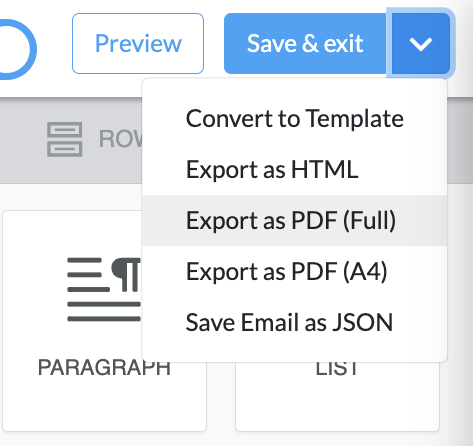Select the Paragraph content block tile
Viewport: 473px width, 446px height.
pyautogui.click(x=104, y=321)
